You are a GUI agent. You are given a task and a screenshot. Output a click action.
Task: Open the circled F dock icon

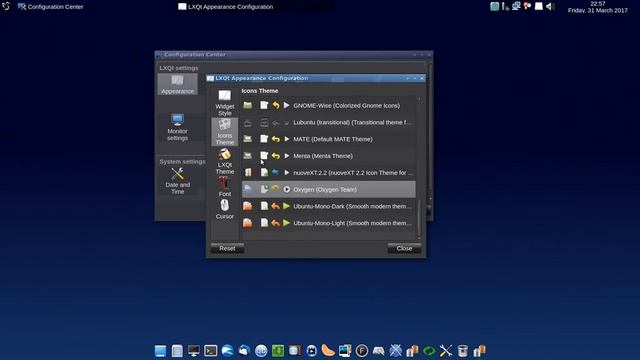click(362, 351)
